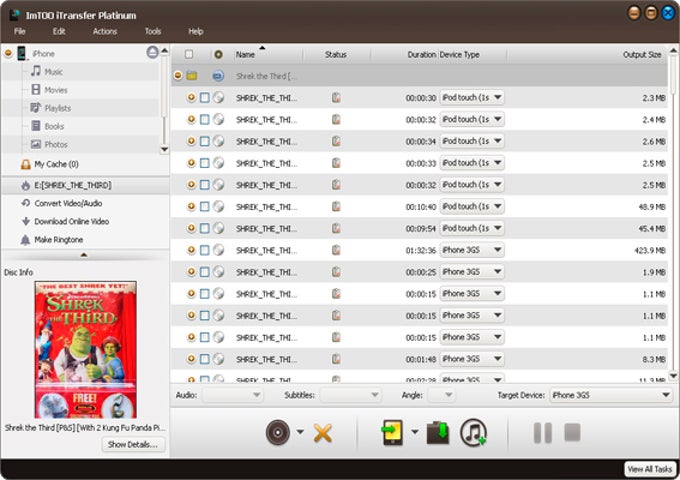Click the pause button in toolbar

[x=543, y=432]
